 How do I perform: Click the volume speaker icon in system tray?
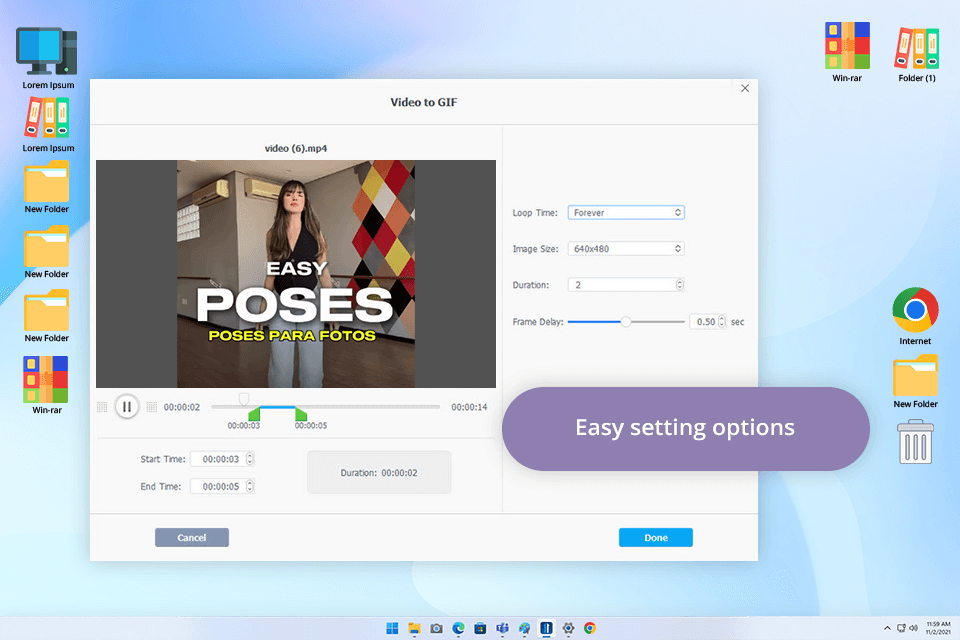coord(913,628)
